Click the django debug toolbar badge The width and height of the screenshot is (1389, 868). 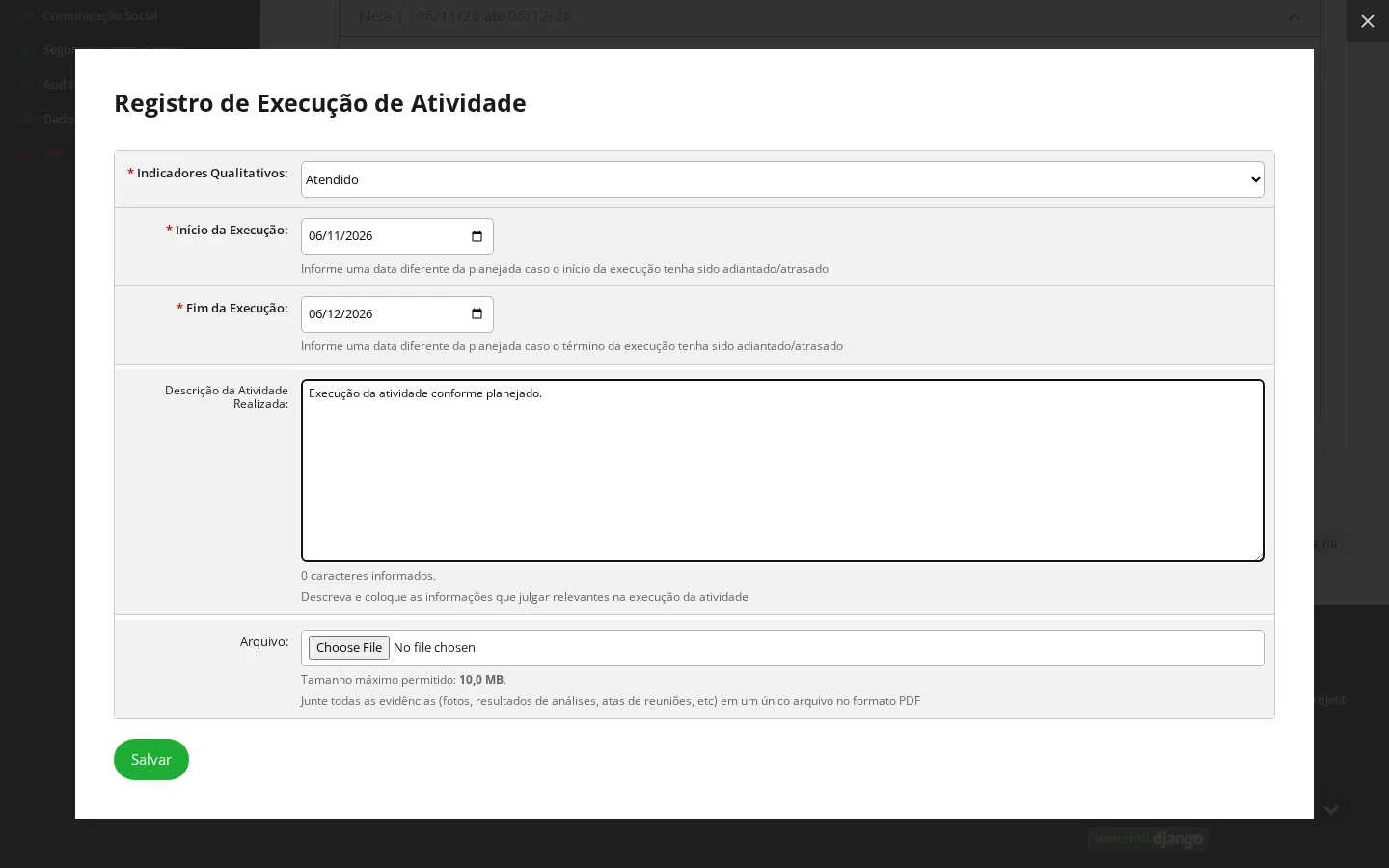click(x=1148, y=839)
